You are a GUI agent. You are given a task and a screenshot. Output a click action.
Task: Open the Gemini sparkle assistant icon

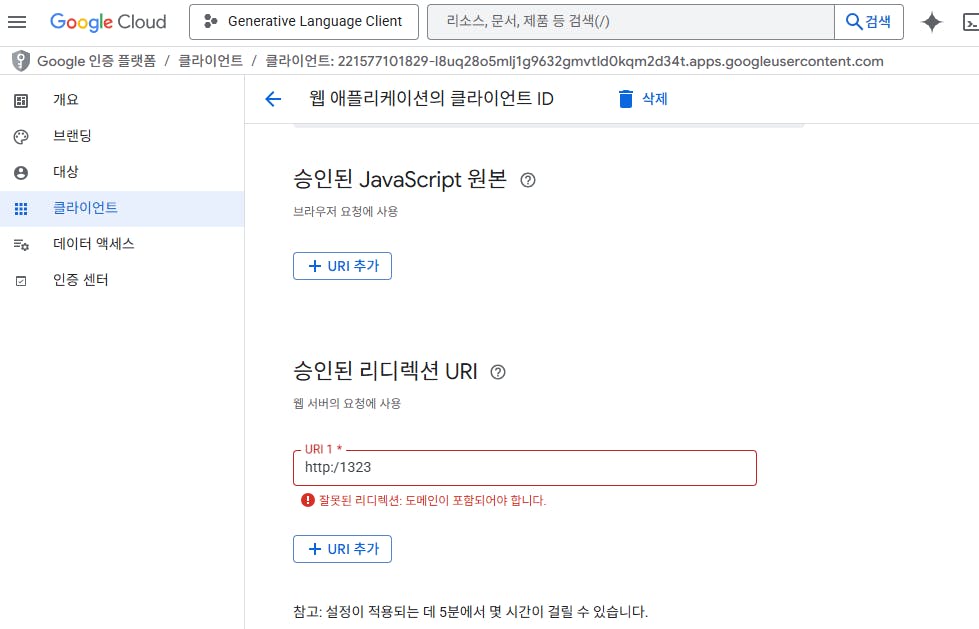(932, 22)
